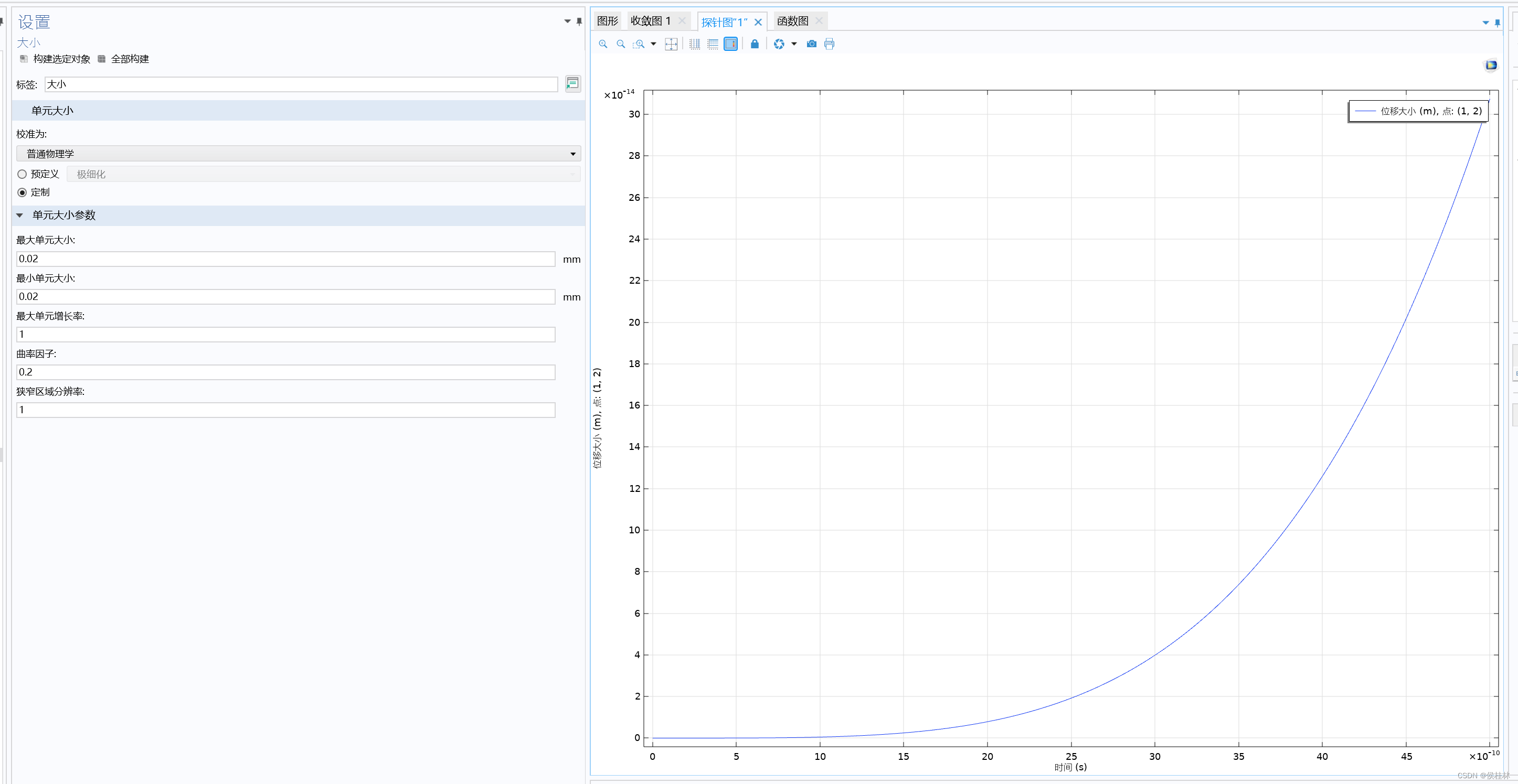This screenshot has width=1518, height=784.
Task: Click the blue lock axis icon
Action: 755,44
